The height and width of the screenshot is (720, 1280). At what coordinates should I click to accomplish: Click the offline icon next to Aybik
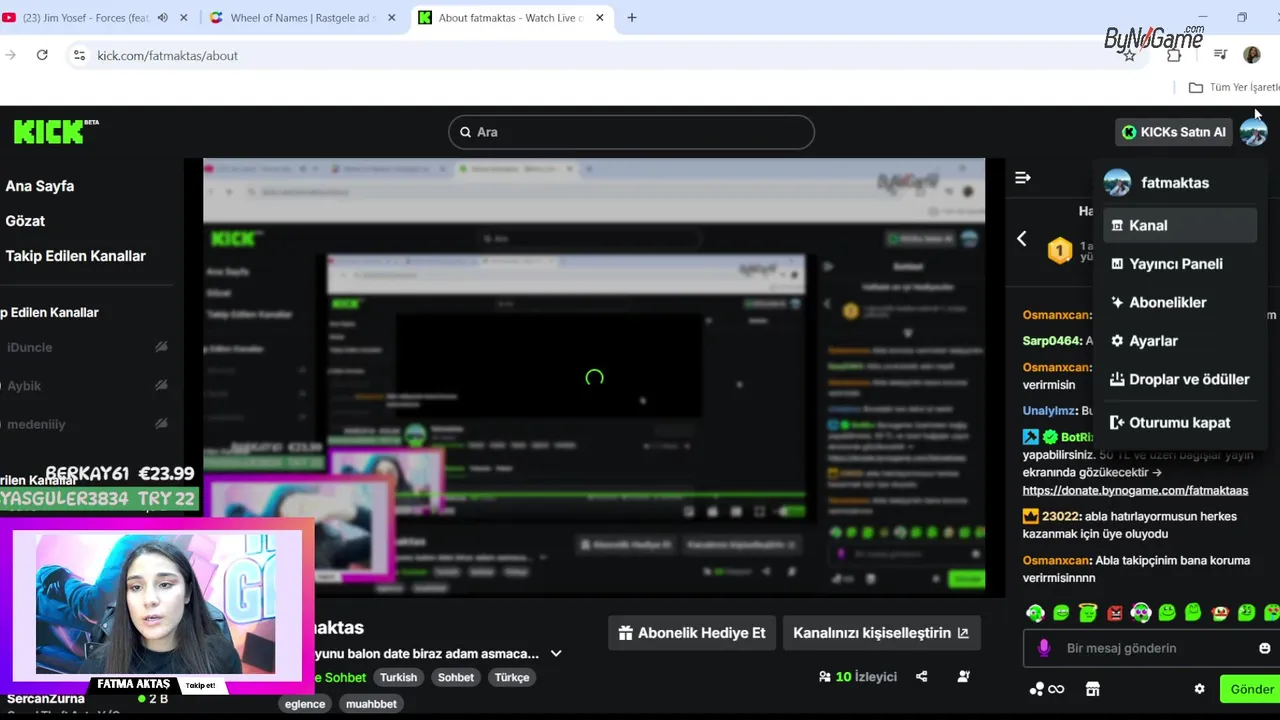pyautogui.click(x=161, y=385)
